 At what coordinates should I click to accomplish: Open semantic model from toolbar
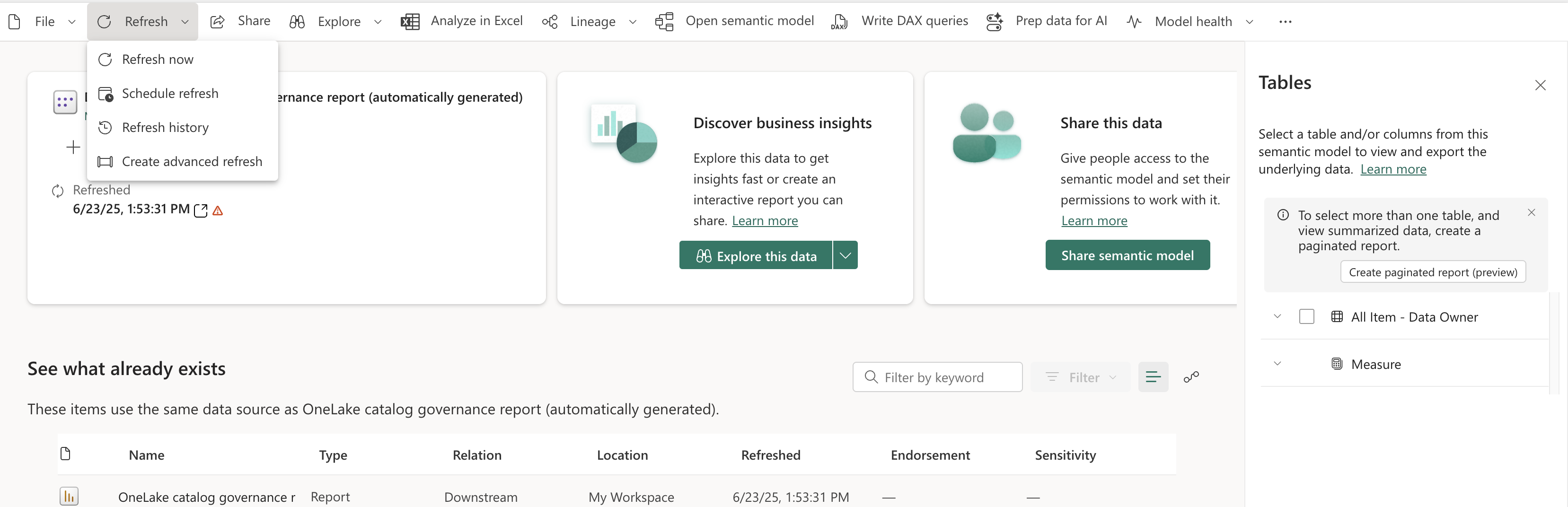tap(749, 21)
